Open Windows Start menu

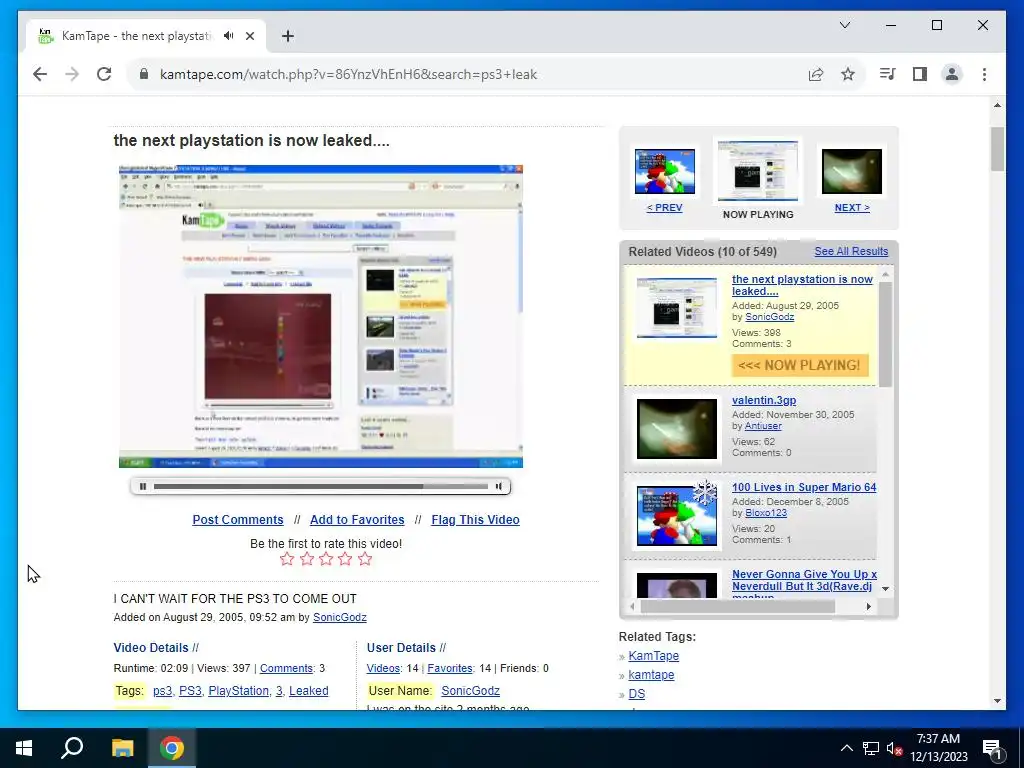pyautogui.click(x=24, y=748)
